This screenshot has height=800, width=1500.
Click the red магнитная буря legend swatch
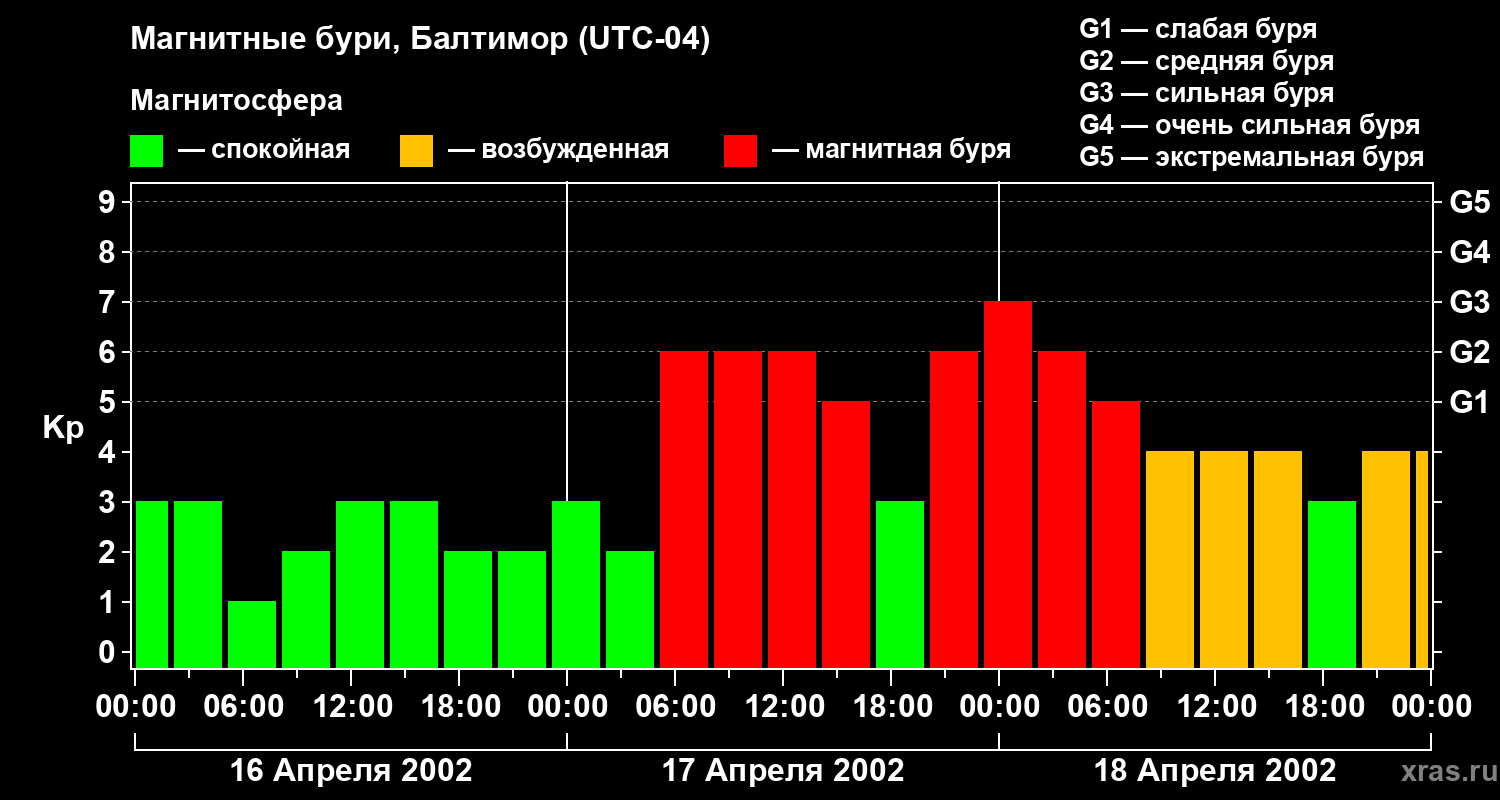740,151
